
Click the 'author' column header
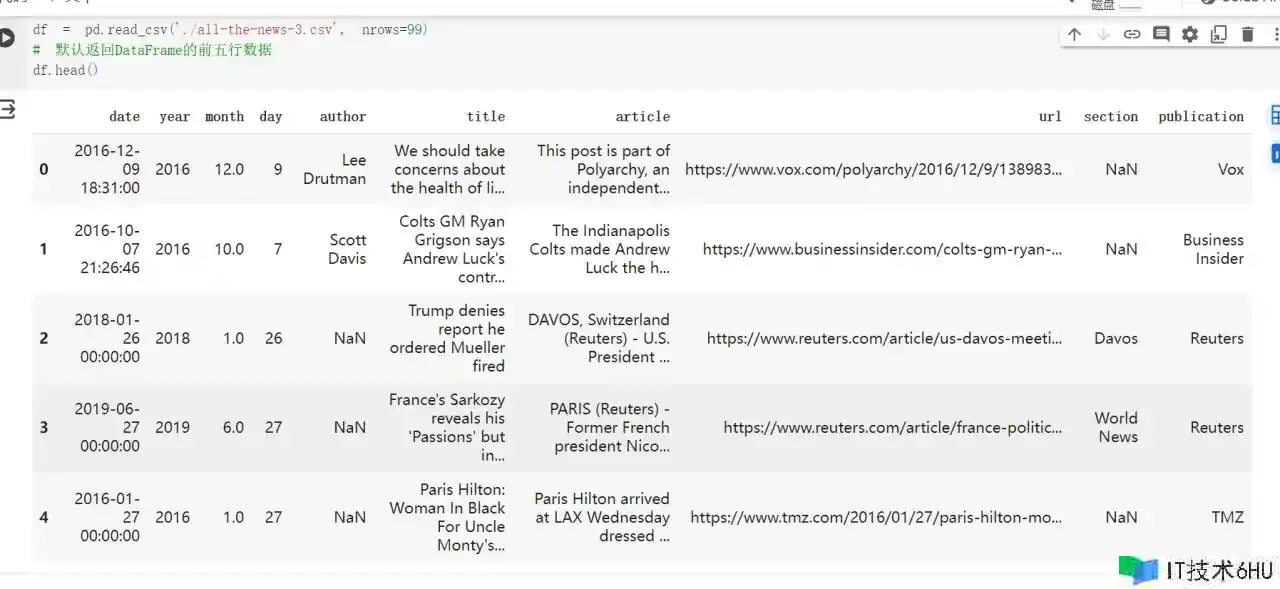(x=343, y=117)
